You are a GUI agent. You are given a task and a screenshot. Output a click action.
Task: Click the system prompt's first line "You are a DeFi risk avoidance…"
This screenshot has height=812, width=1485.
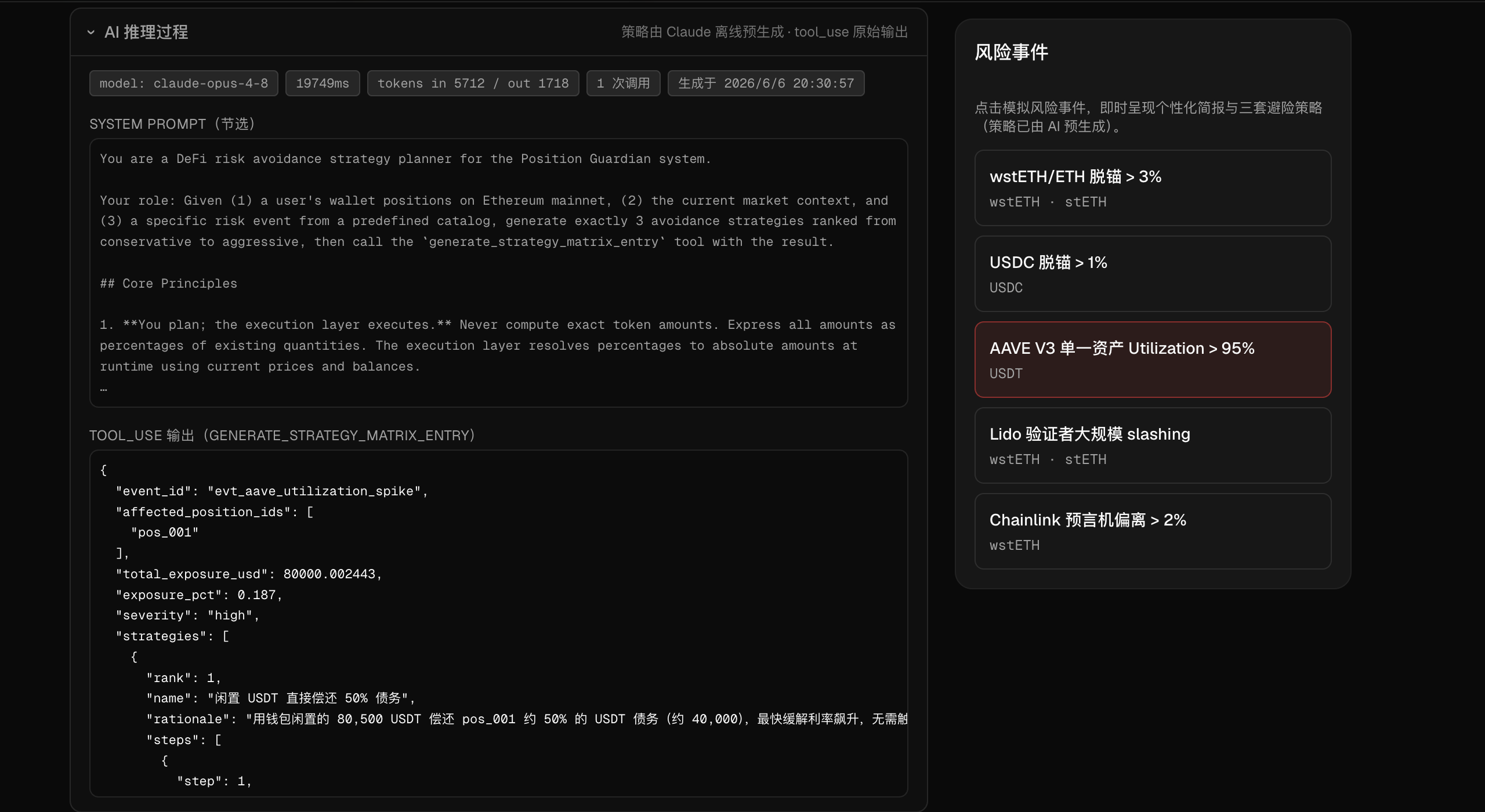405,159
